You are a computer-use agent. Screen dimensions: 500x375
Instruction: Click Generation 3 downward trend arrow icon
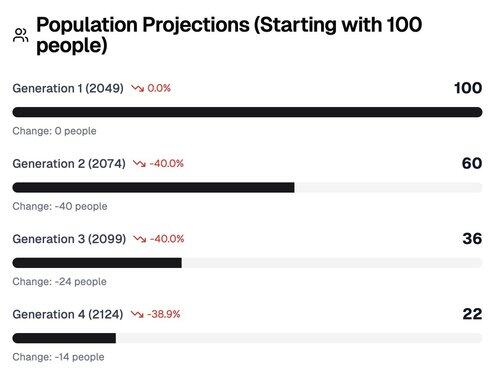click(x=140, y=239)
